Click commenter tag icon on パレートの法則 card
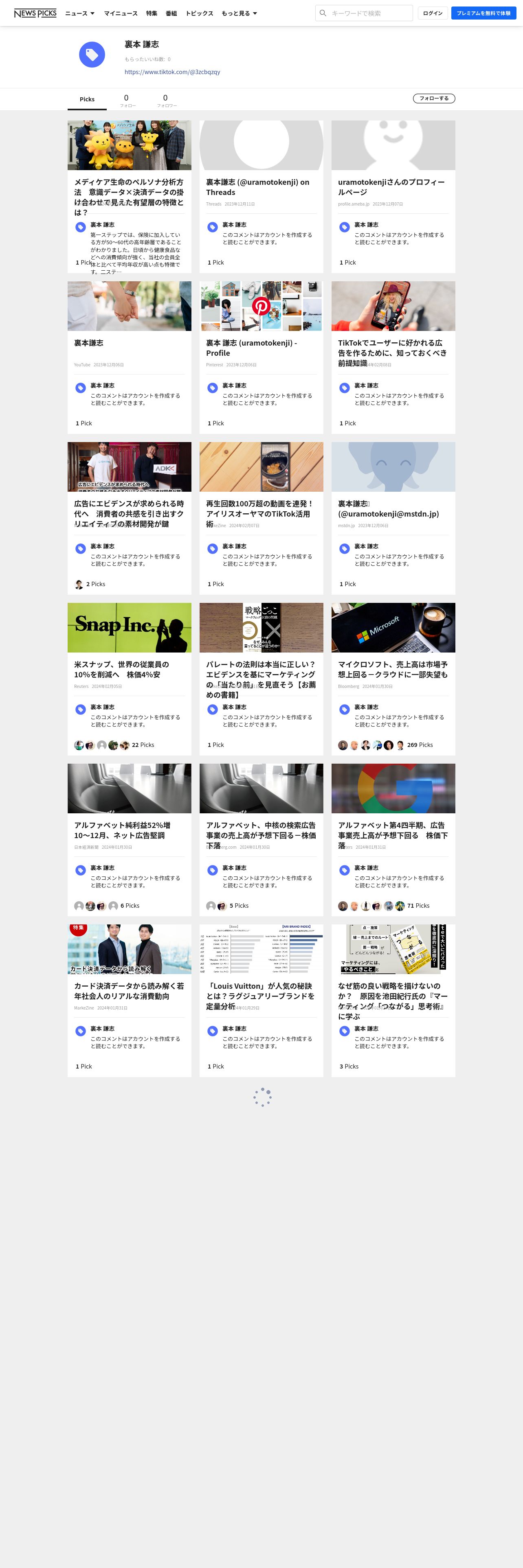Image resolution: width=523 pixels, height=1568 pixels. point(213,709)
